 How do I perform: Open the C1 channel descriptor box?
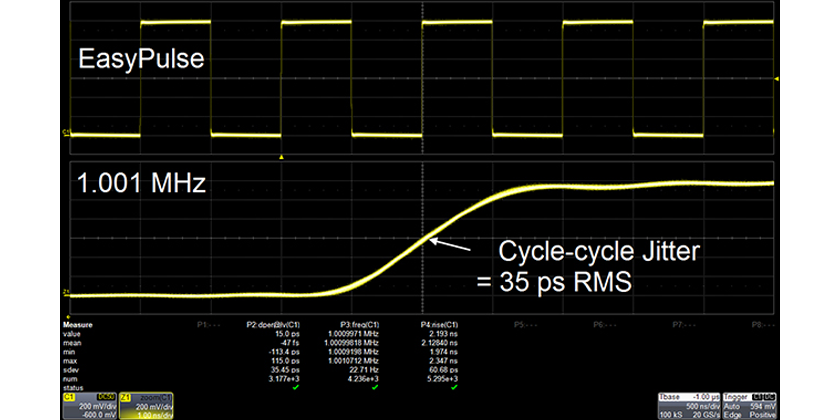click(89, 402)
